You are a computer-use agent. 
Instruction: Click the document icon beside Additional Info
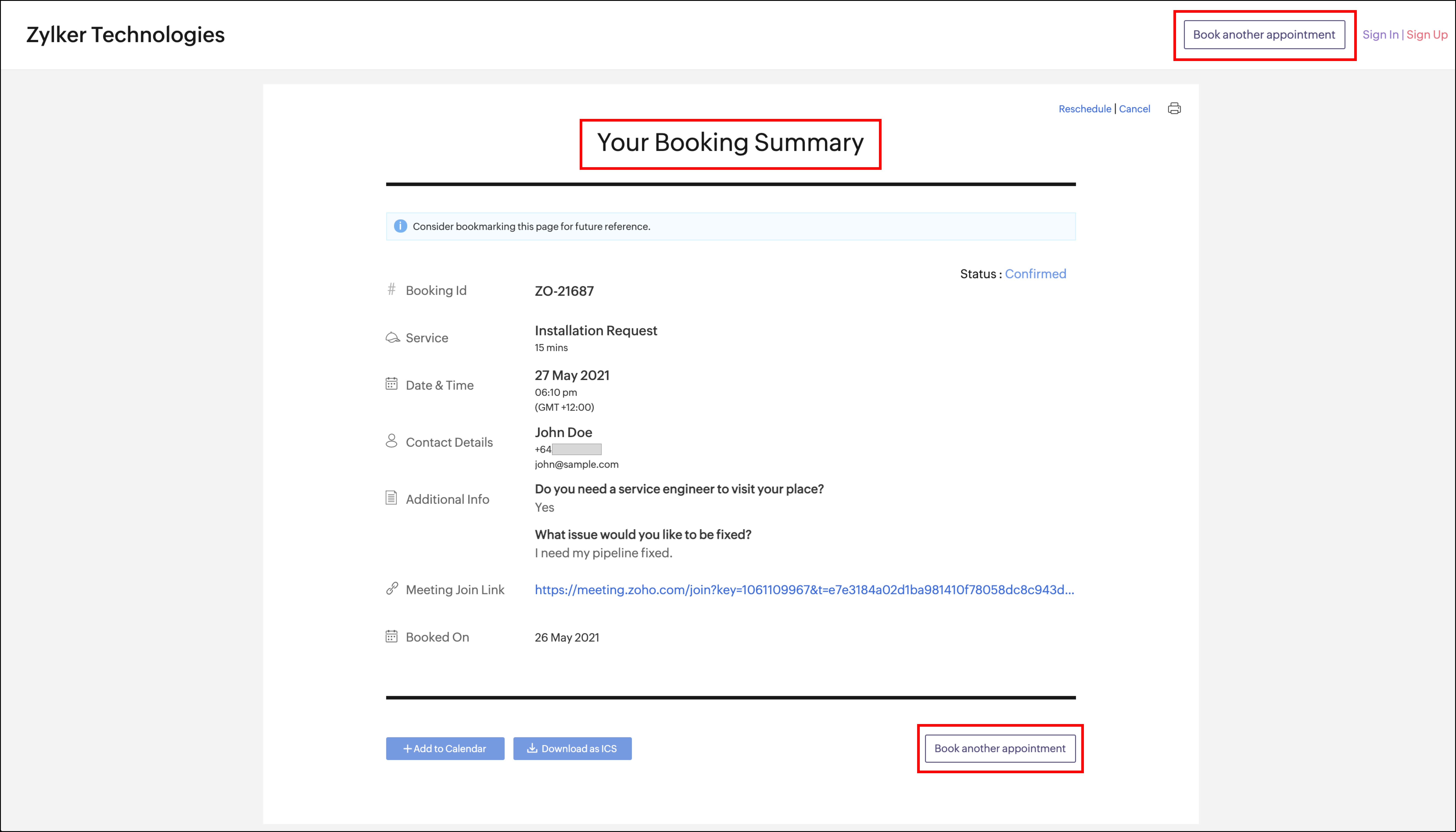391,498
